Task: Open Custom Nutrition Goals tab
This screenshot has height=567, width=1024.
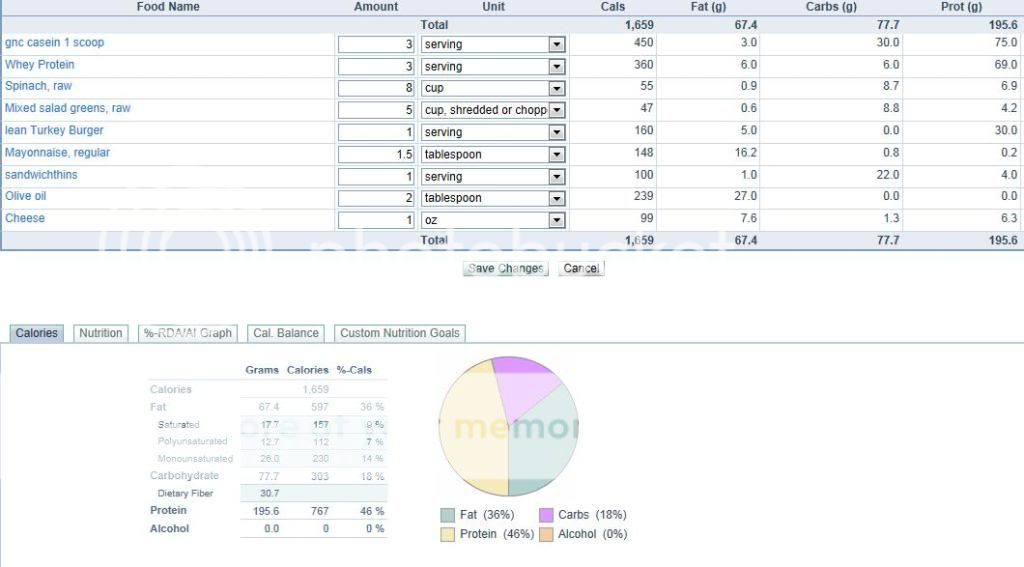Action: pos(400,333)
